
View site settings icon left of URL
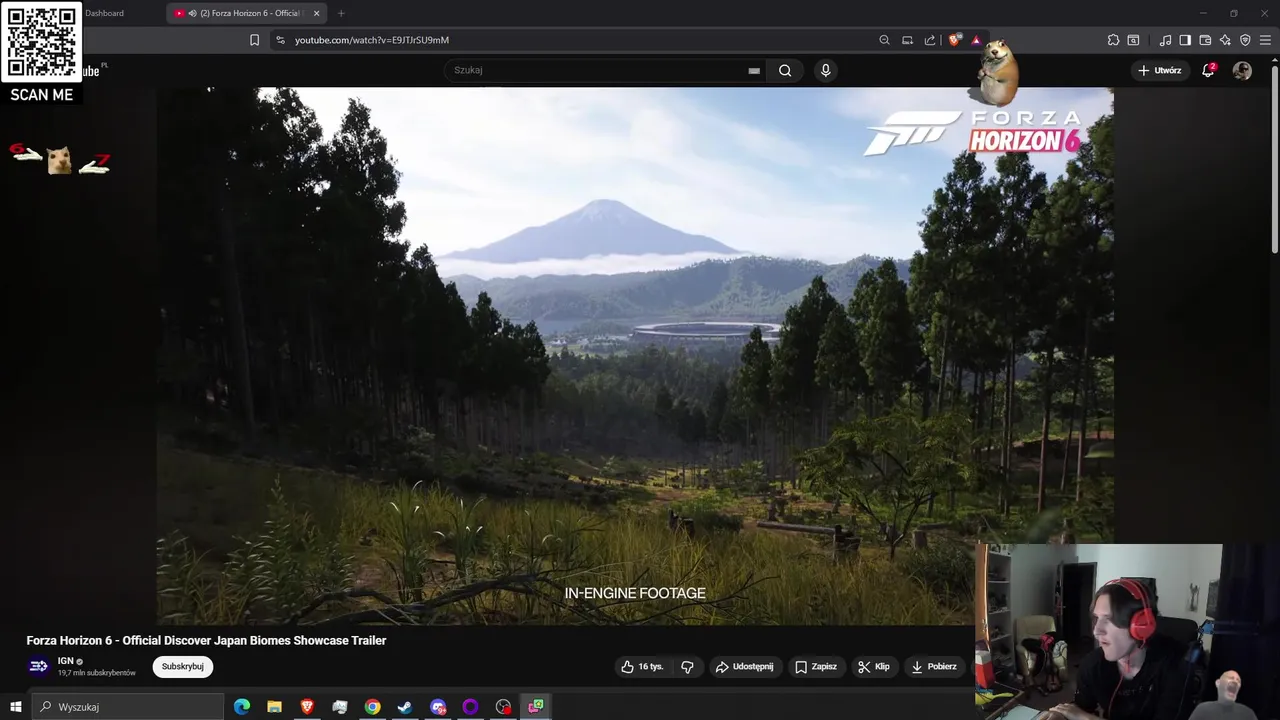[280, 40]
